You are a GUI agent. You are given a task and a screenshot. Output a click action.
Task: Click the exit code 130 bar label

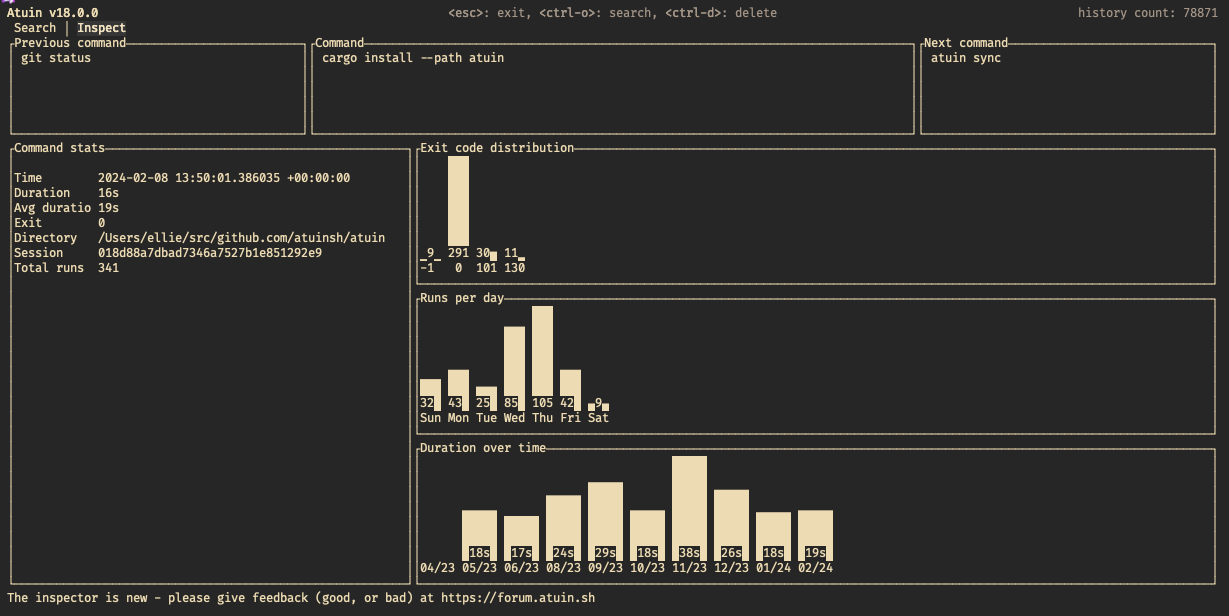coord(515,268)
